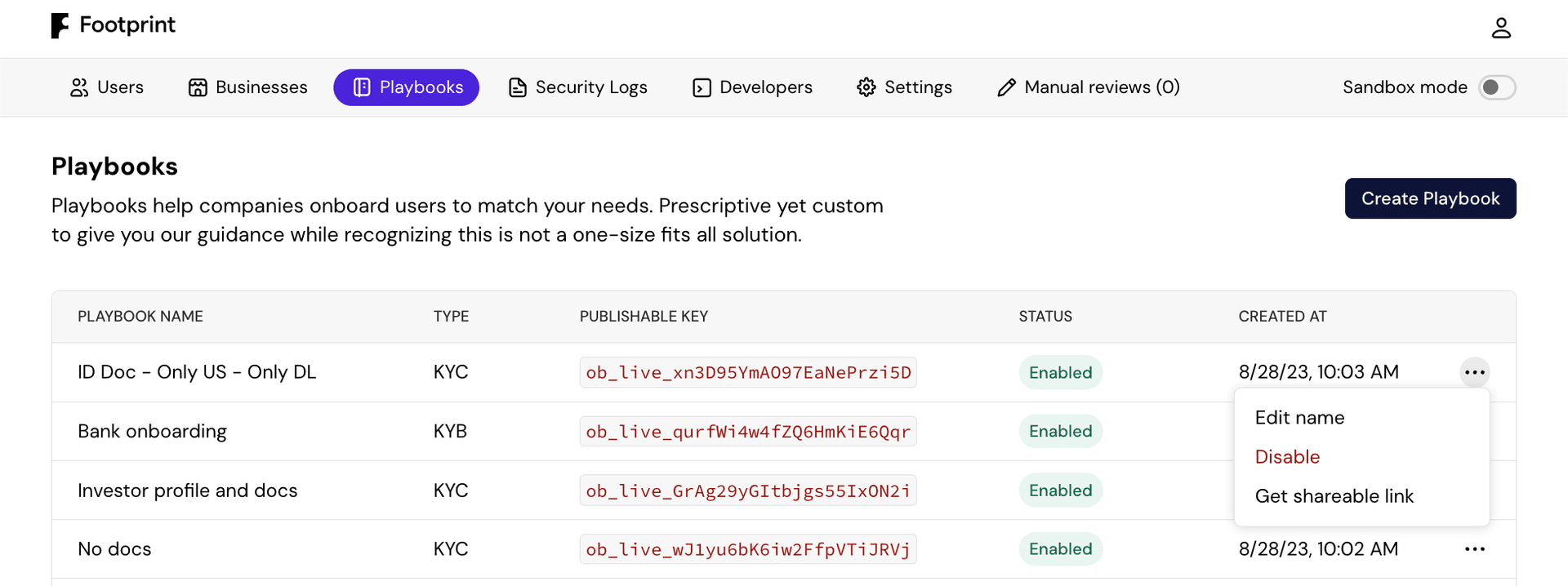Click the PLAYBOOK NAME column header
Viewport: 1568px width, 586px height.
tap(140, 317)
